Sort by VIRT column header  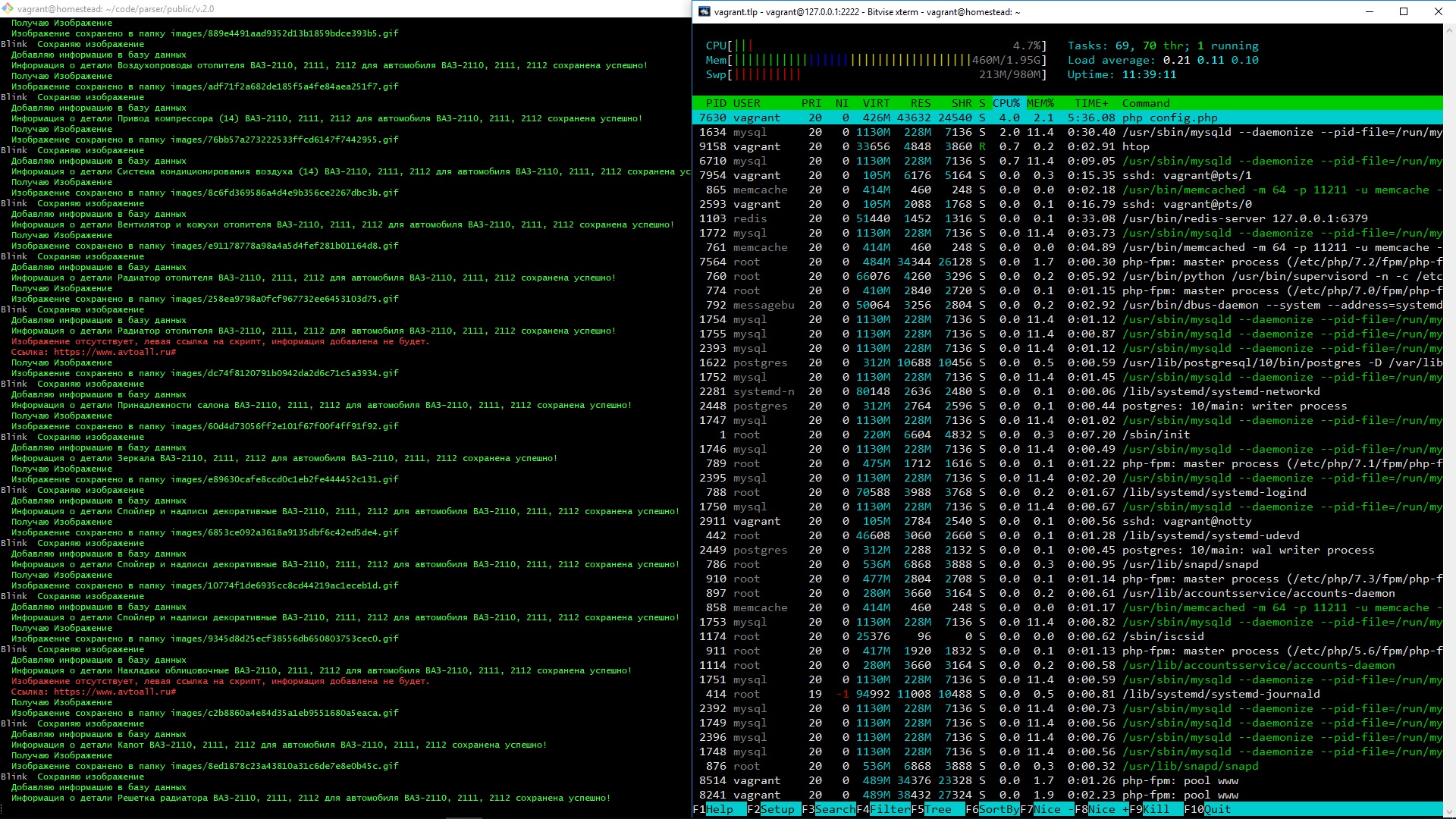pyautogui.click(x=876, y=103)
